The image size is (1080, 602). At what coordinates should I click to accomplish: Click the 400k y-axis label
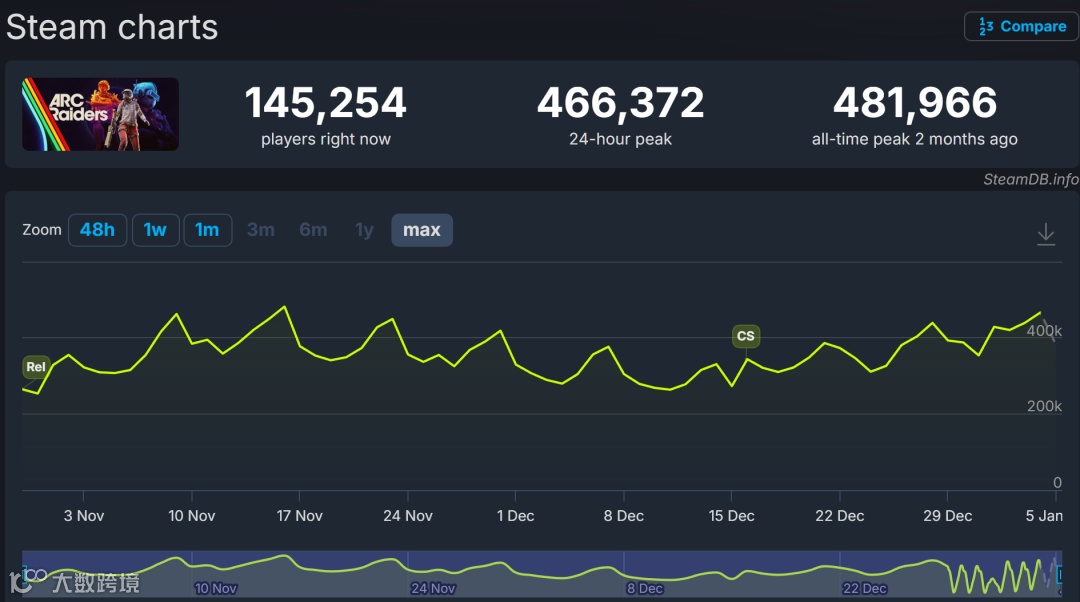(1044, 331)
